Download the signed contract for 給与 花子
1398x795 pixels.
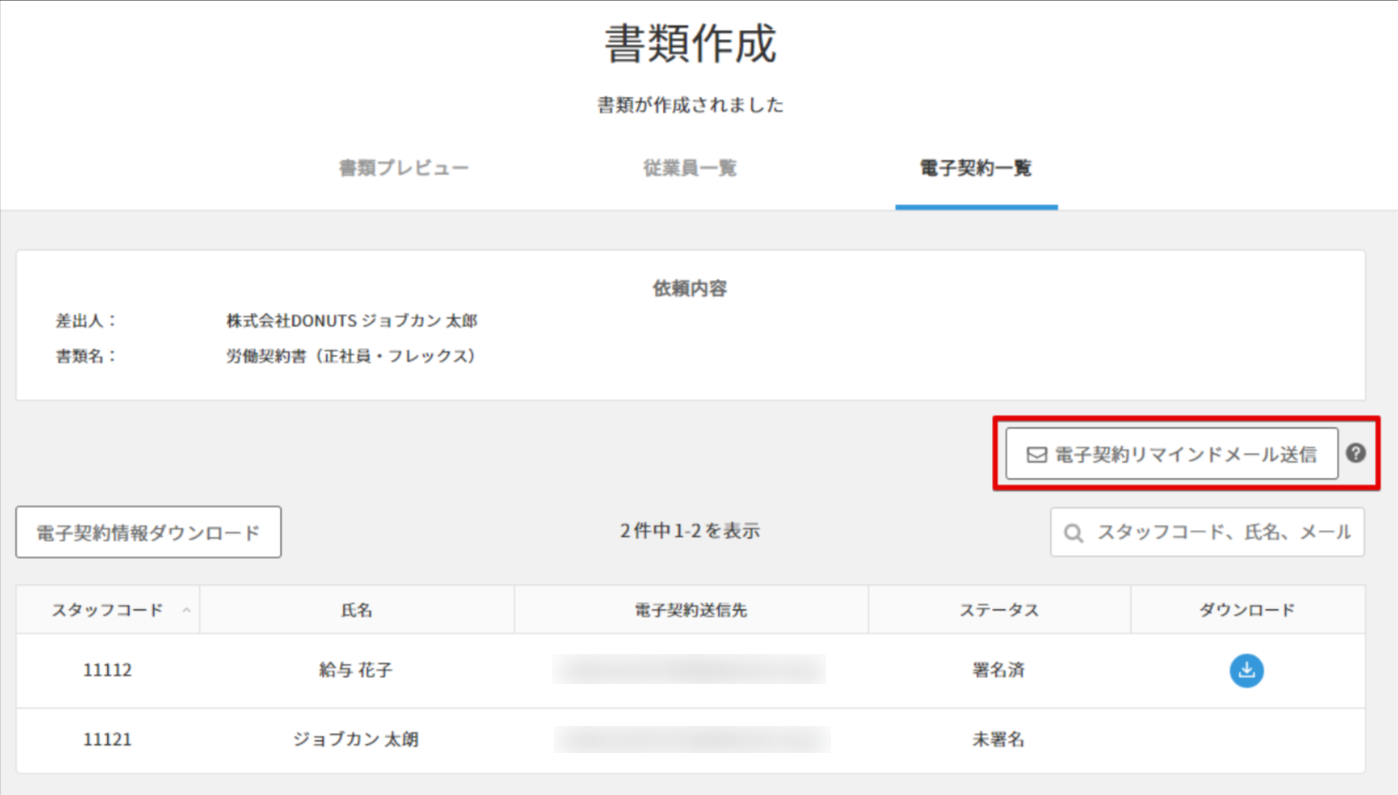1246,670
